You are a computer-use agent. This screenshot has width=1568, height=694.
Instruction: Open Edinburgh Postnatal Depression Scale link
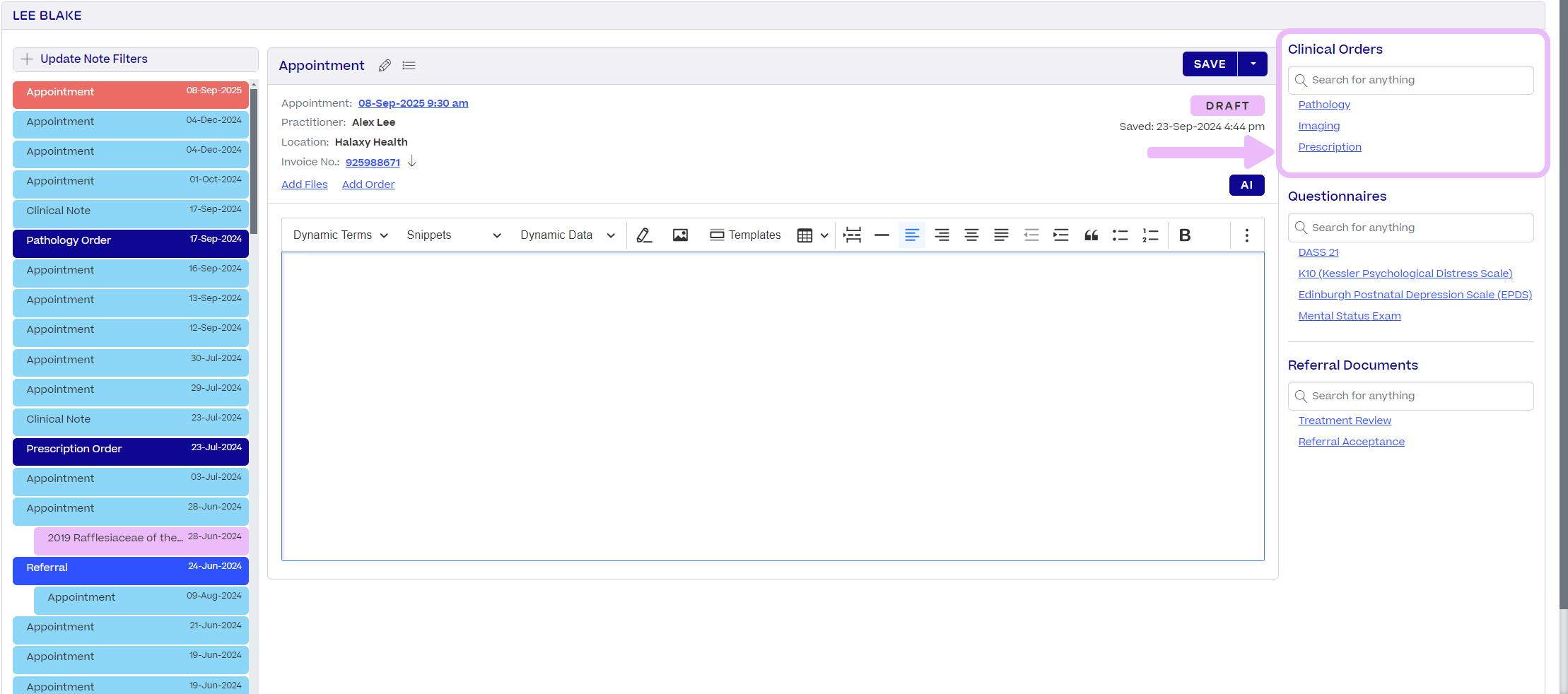(x=1415, y=295)
